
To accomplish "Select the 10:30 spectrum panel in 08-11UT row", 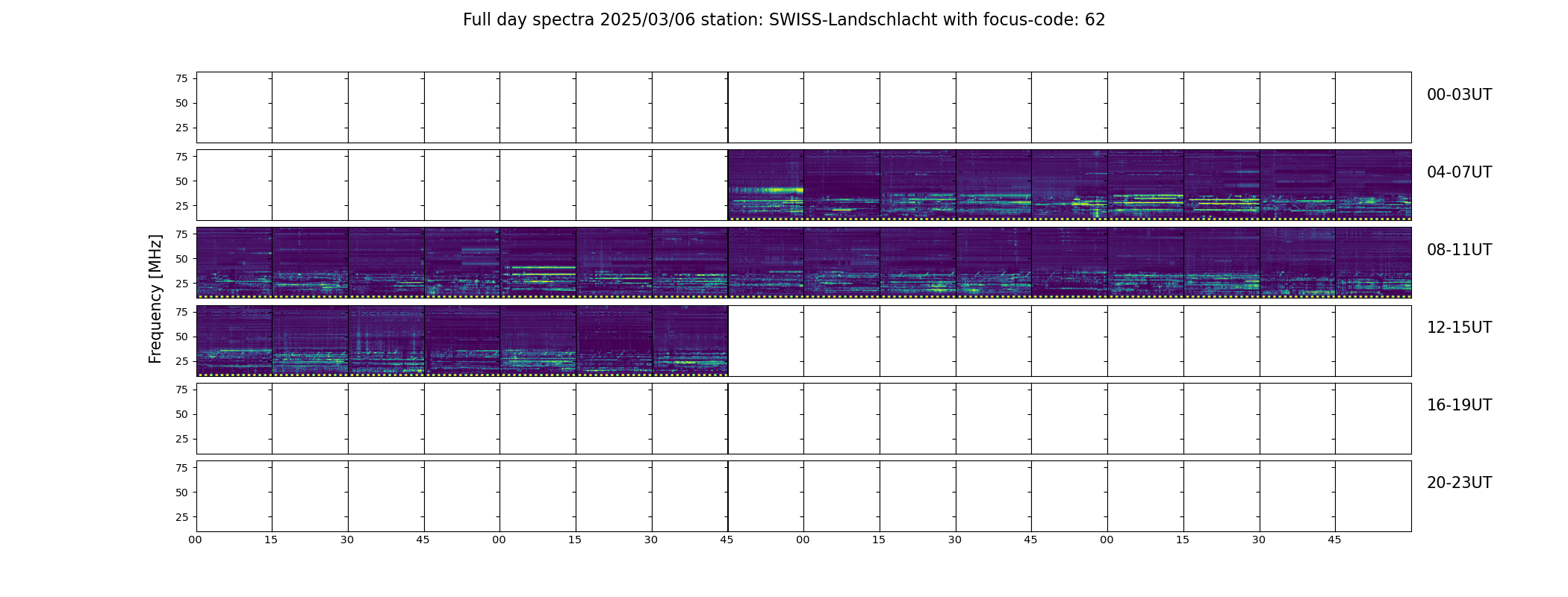I will 994,263.
